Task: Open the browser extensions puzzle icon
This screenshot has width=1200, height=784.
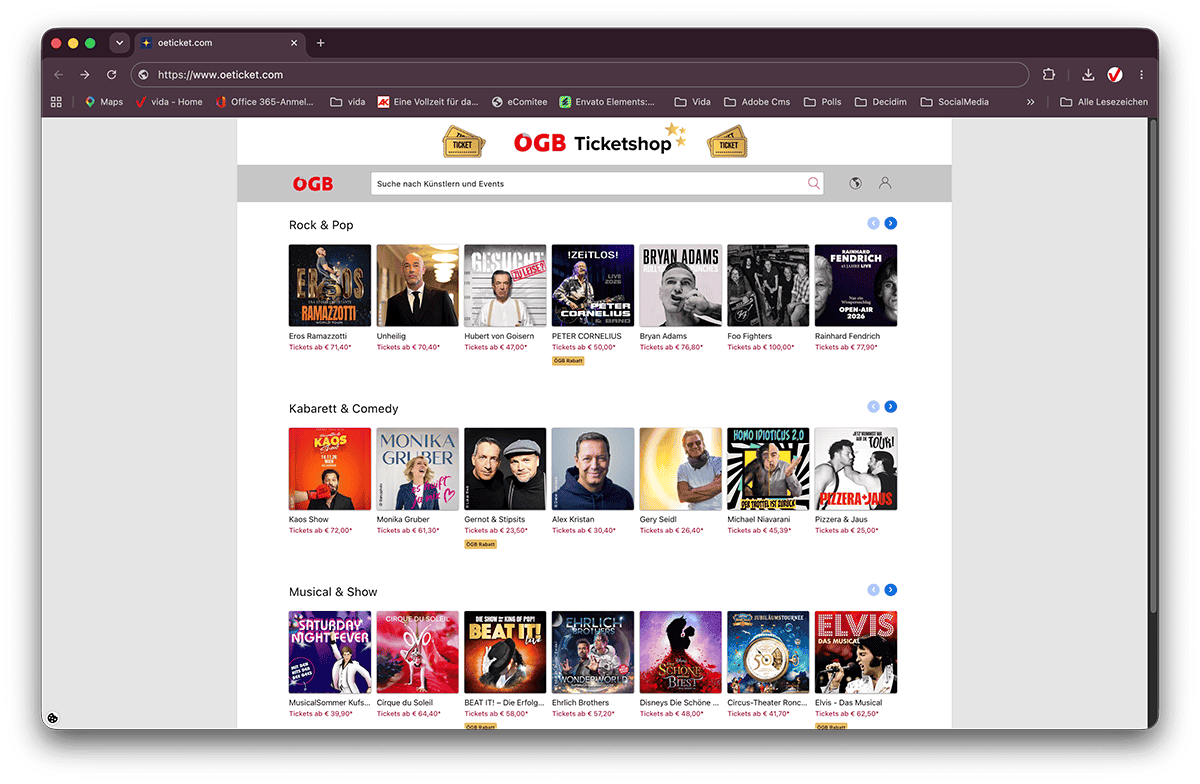Action: (1049, 75)
